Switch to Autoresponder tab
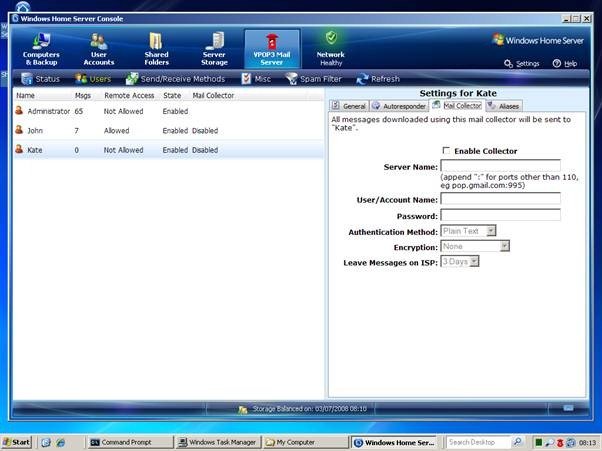Viewport: 602px width, 451px height. pyautogui.click(x=399, y=106)
